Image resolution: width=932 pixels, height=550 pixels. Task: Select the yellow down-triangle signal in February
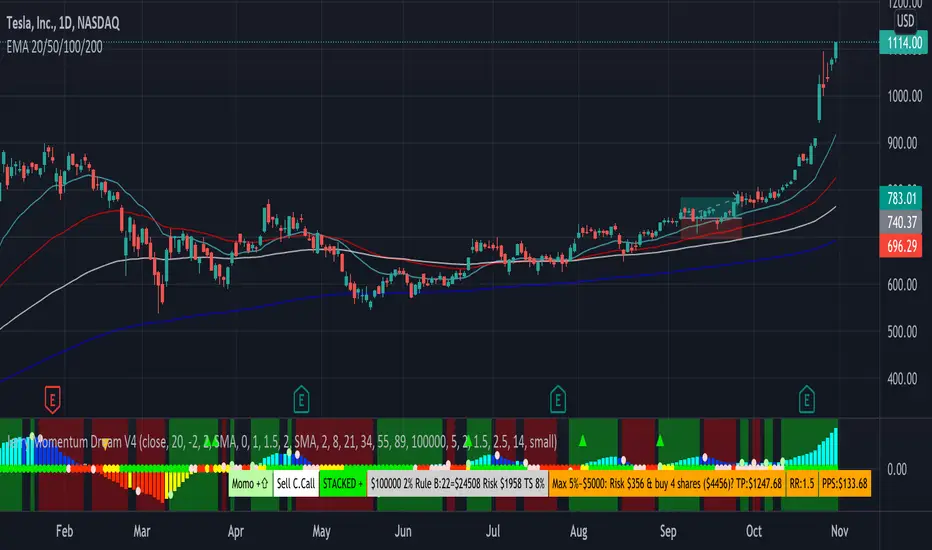click(105, 444)
